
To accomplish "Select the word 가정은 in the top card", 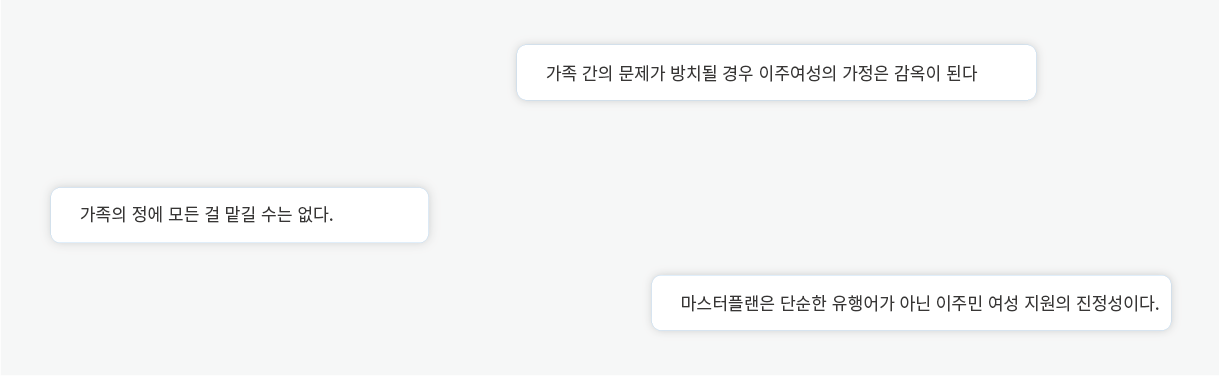I will coord(865,73).
